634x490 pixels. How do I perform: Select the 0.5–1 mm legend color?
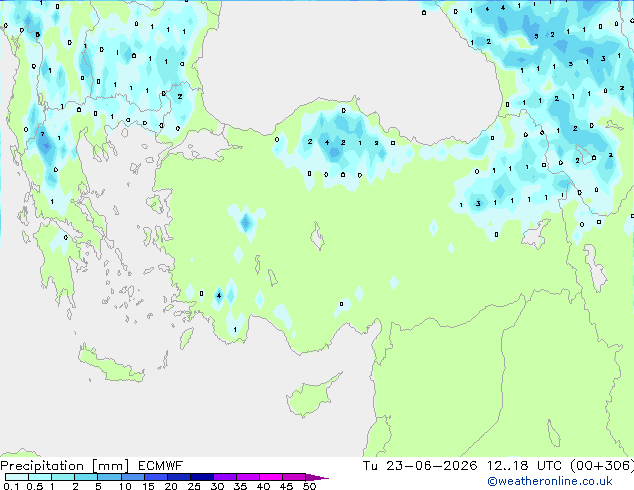point(40,477)
